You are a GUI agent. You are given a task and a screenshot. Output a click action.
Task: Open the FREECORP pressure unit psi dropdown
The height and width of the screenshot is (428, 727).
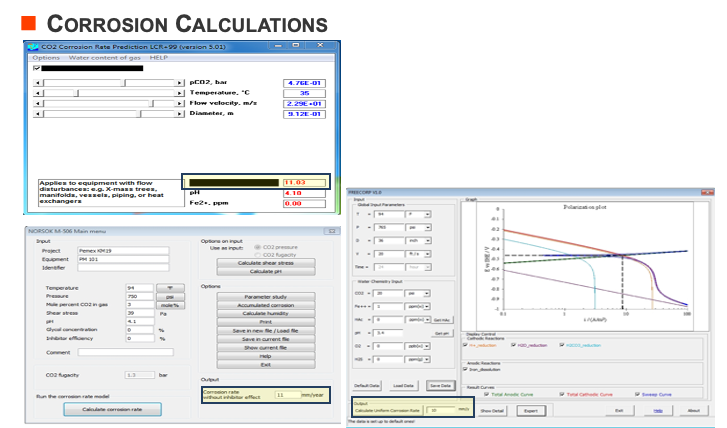tap(426, 227)
